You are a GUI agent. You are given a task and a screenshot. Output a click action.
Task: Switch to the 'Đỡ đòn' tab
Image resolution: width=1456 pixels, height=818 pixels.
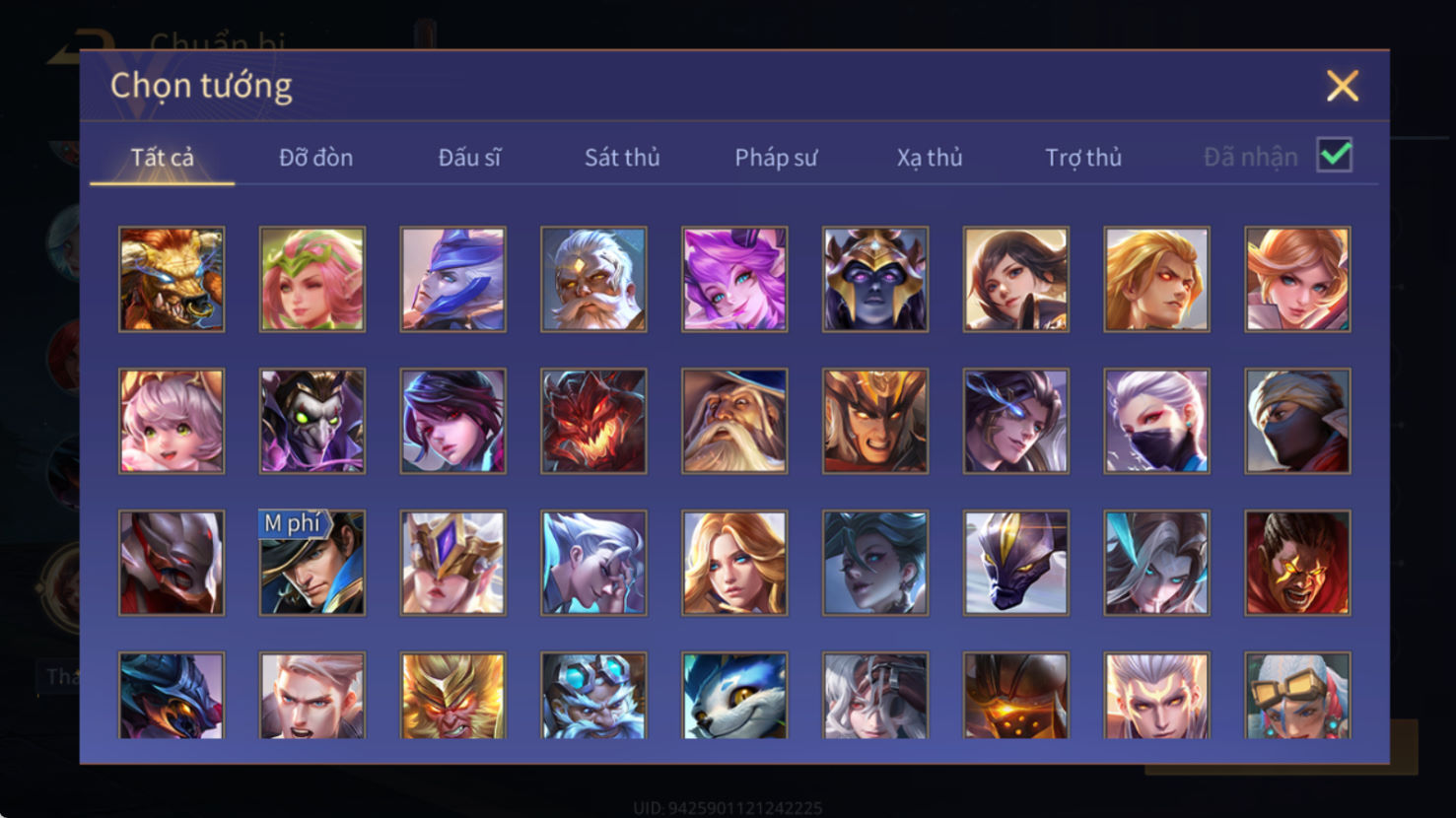[x=315, y=158]
